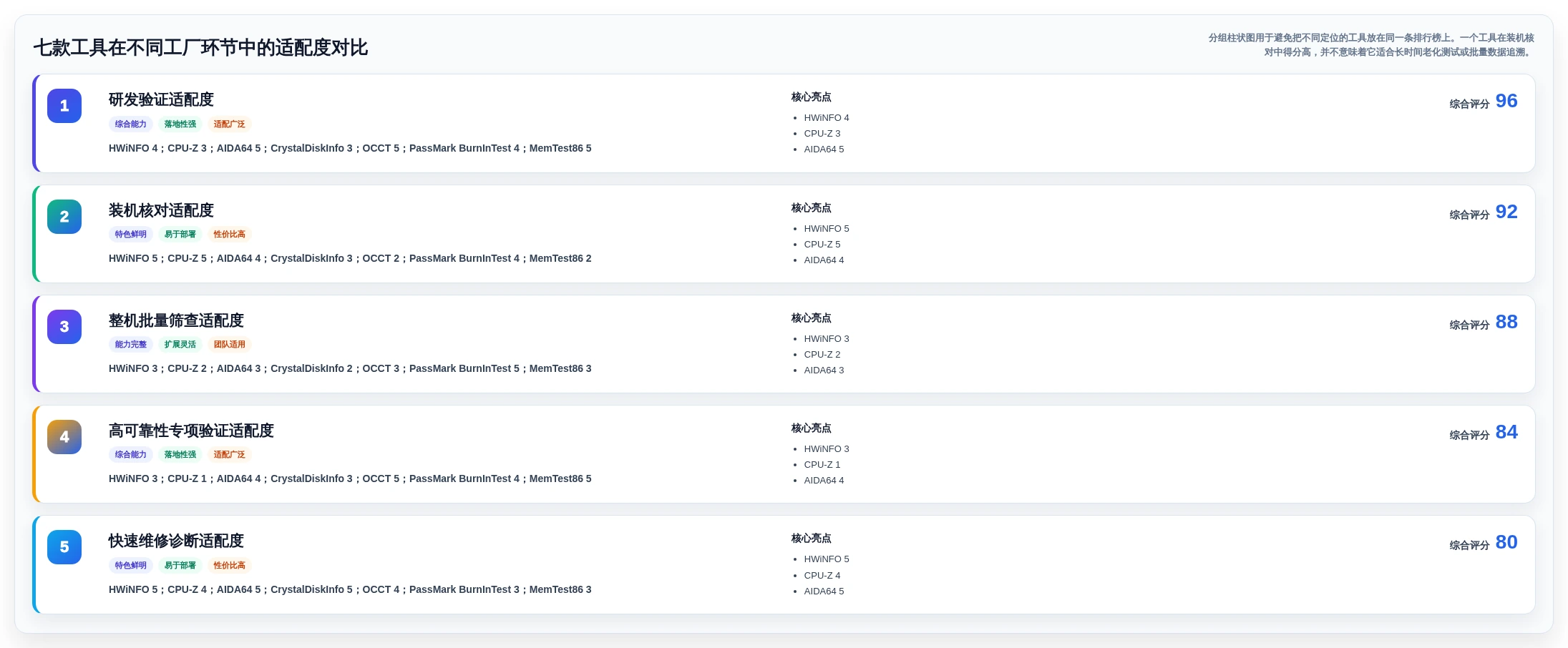Select 性价比高 tag in 快速维修诊断适配度 card
The image size is (1568, 648).
pos(229,565)
